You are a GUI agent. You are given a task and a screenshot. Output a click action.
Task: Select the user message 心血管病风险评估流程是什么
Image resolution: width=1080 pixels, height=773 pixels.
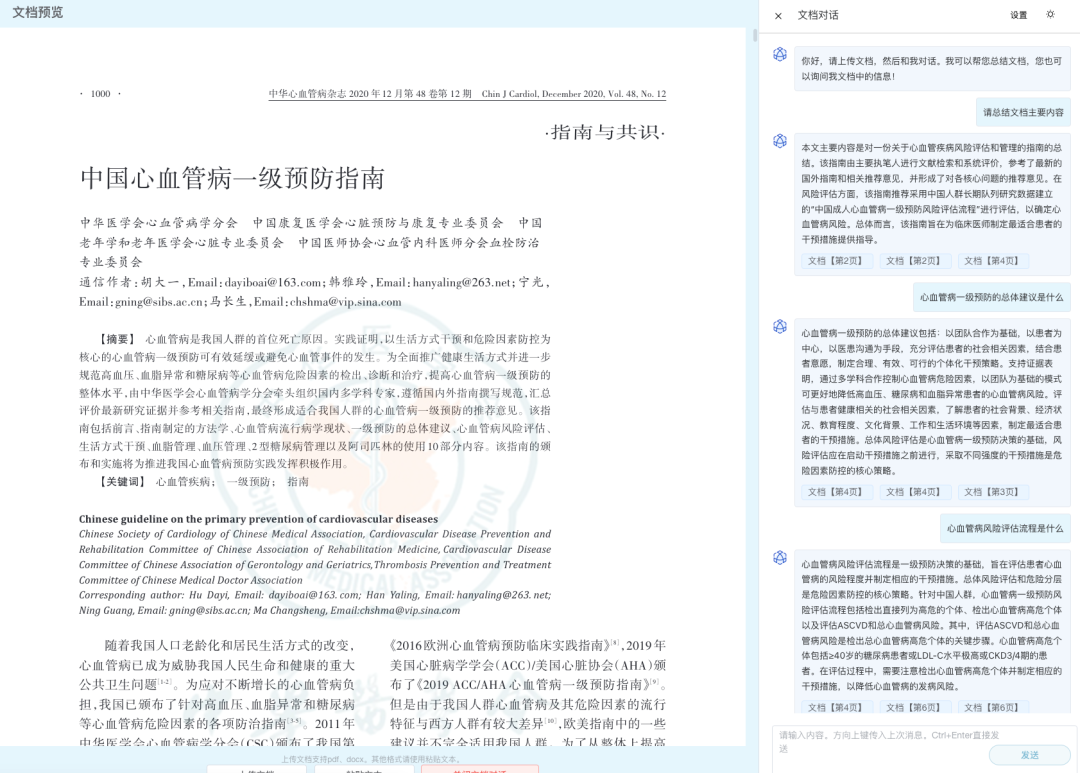point(1005,528)
